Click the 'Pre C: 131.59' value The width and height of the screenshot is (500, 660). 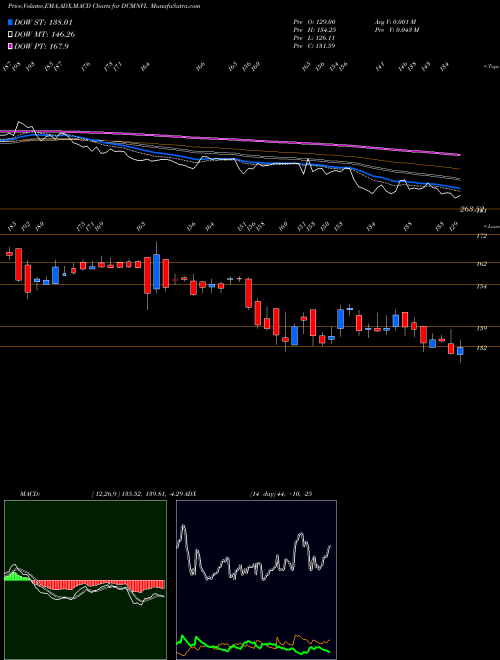[x=314, y=46]
